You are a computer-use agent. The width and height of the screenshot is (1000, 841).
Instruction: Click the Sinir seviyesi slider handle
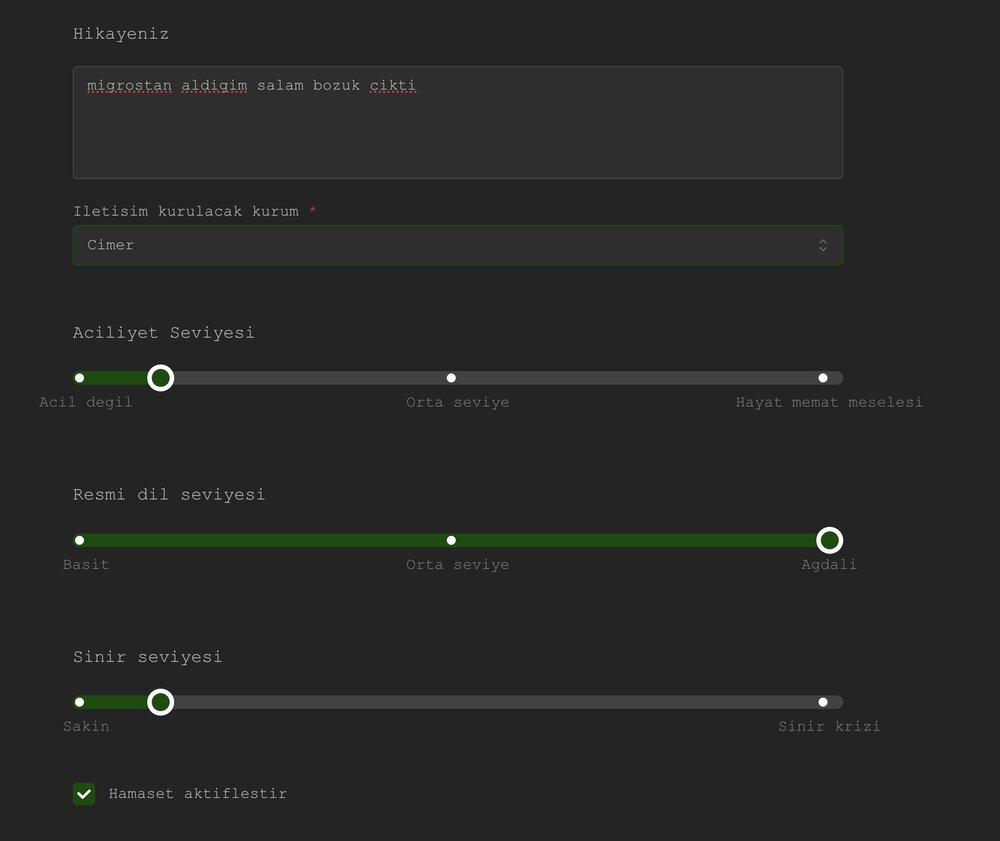160,702
